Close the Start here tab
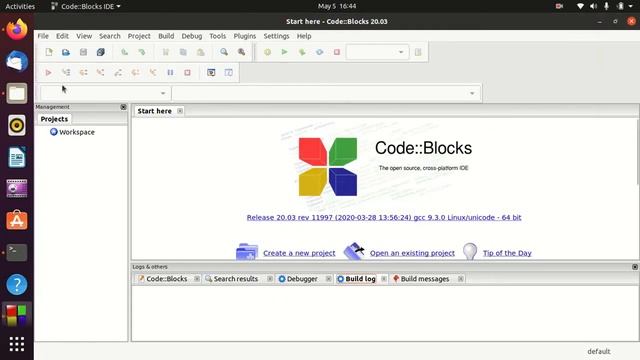The width and height of the screenshot is (640, 360). click(180, 111)
